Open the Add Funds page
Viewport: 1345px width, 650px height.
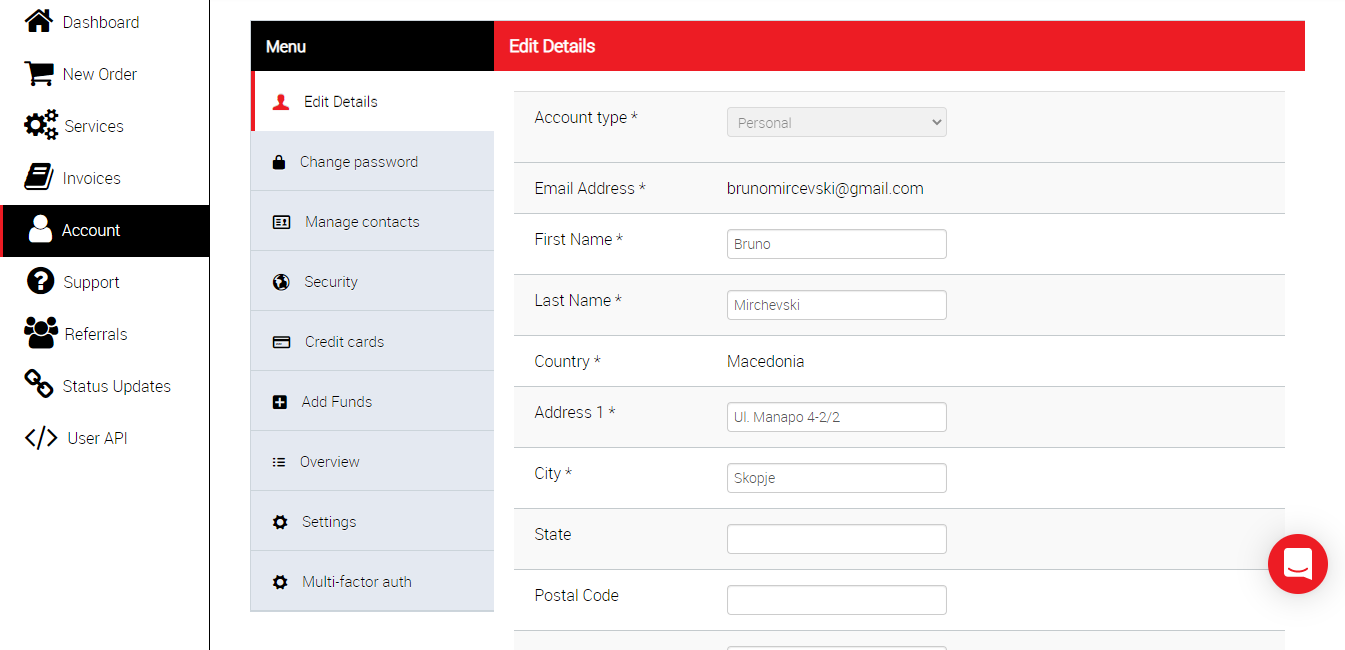[336, 402]
